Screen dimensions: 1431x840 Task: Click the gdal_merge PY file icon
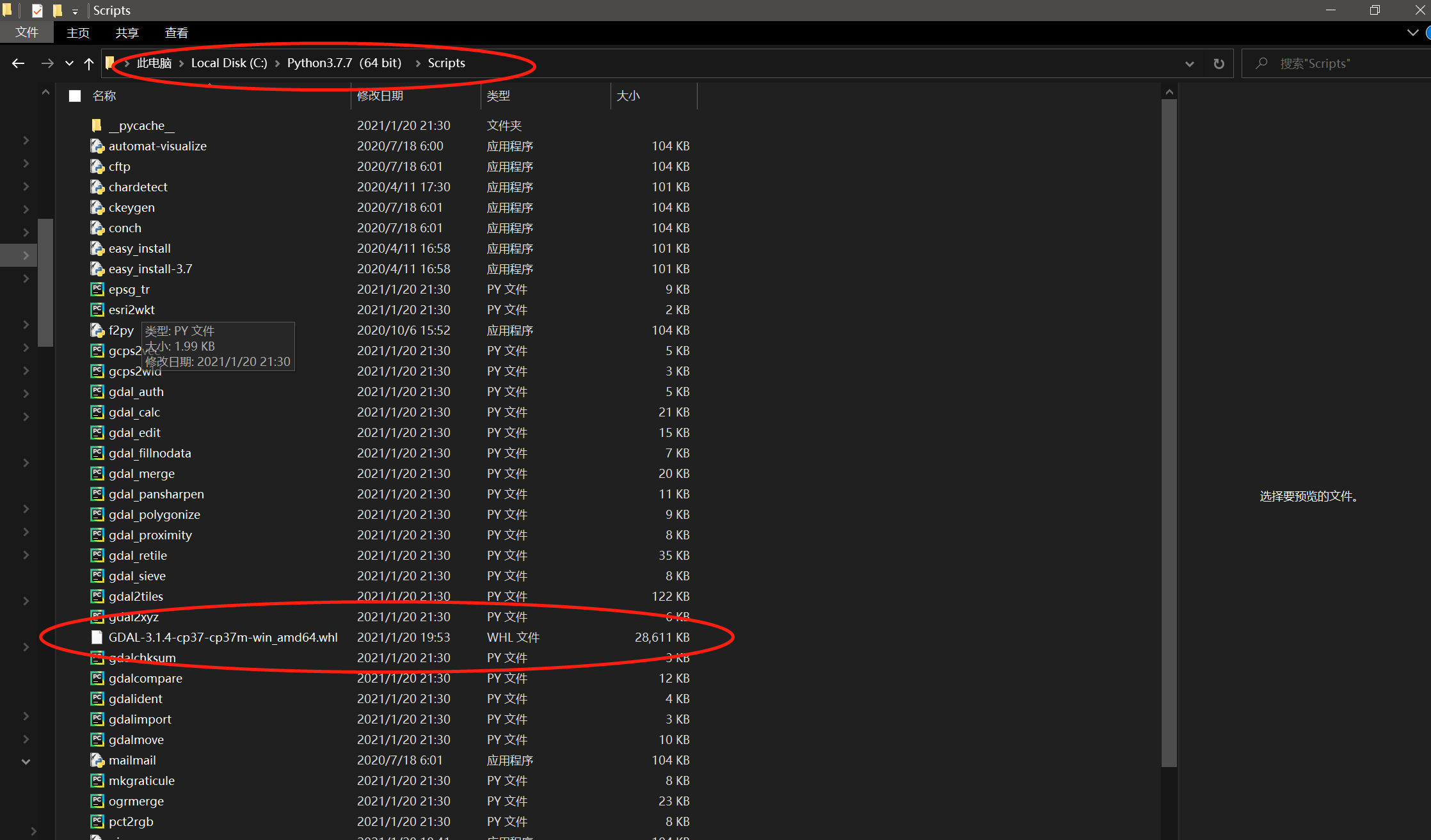[97, 473]
